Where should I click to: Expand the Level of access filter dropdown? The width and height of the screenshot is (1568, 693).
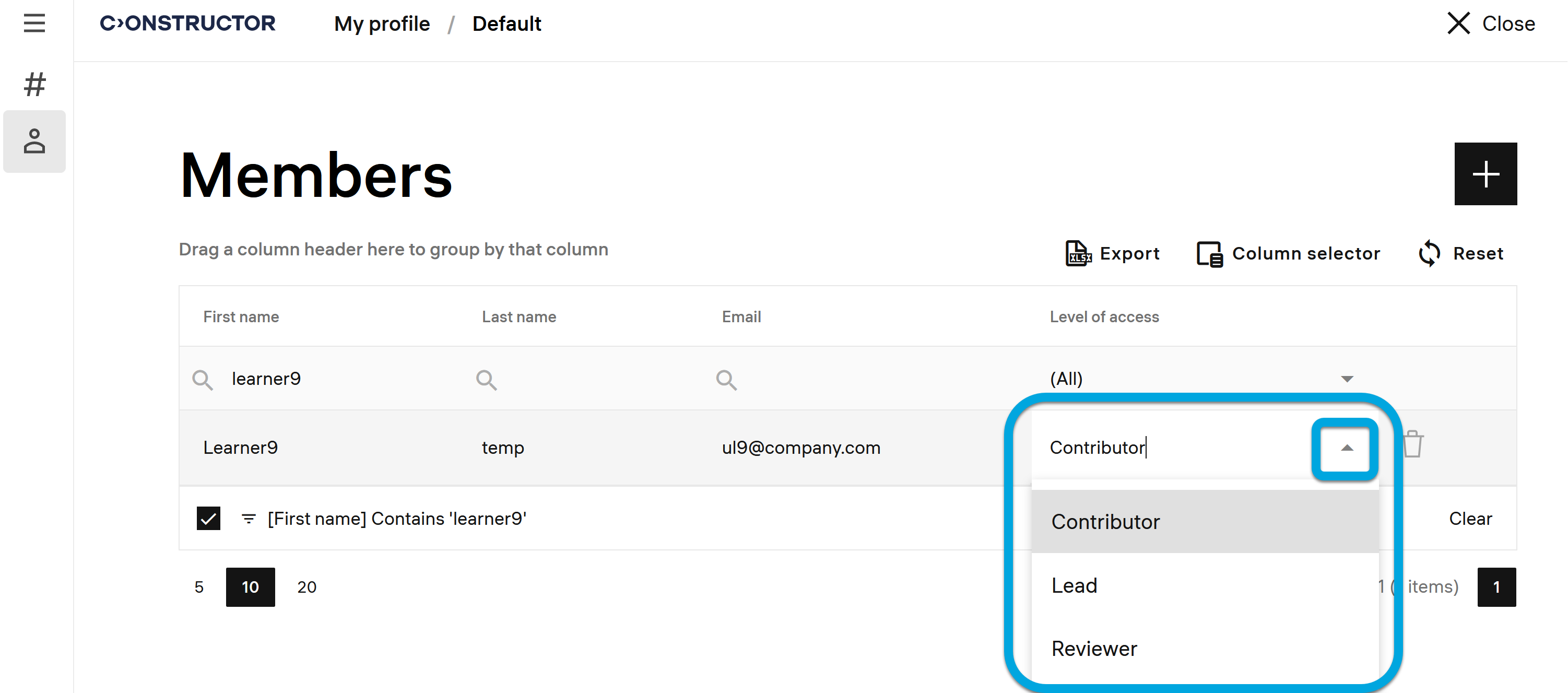pyautogui.click(x=1347, y=379)
